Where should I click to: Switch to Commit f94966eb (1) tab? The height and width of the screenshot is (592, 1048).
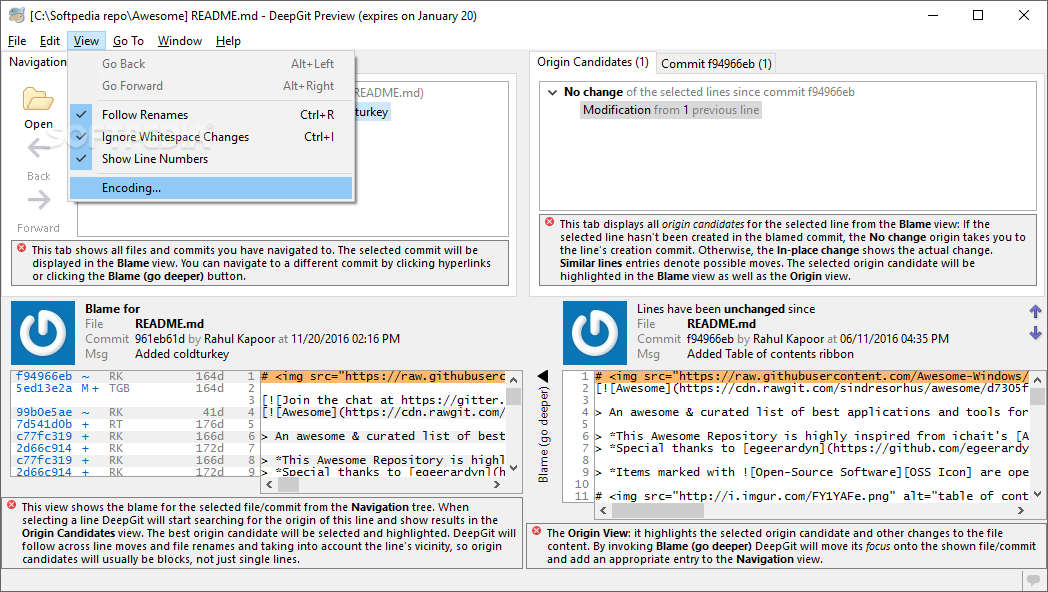tap(716, 64)
